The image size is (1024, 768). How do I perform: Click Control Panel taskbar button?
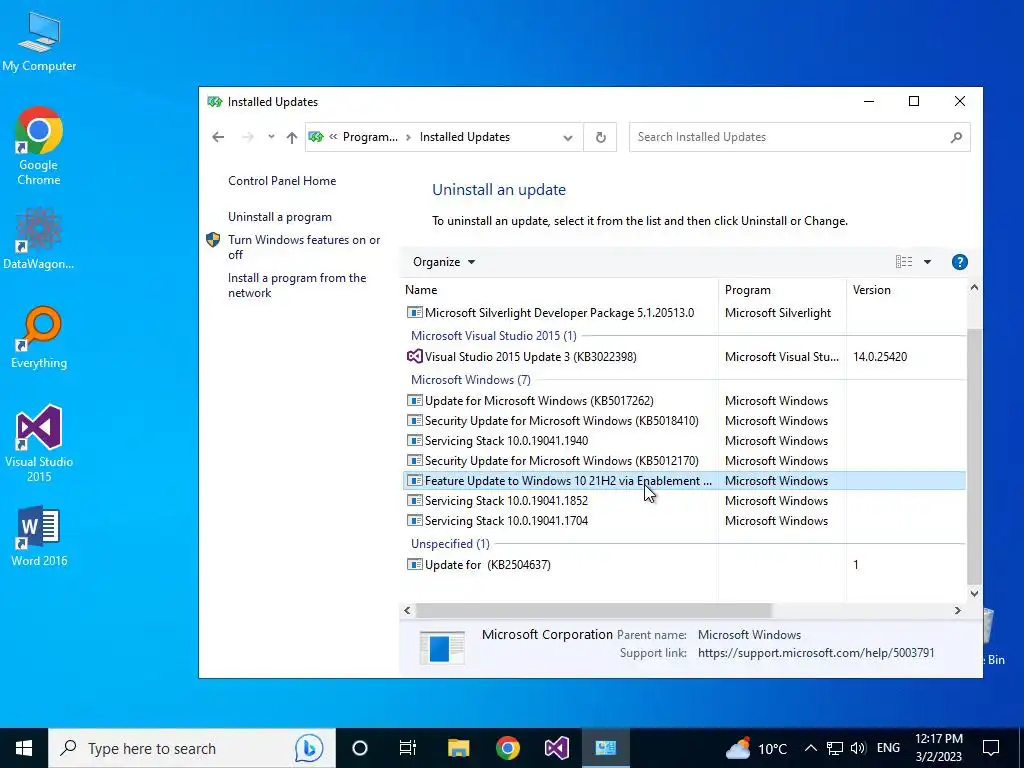(x=605, y=748)
